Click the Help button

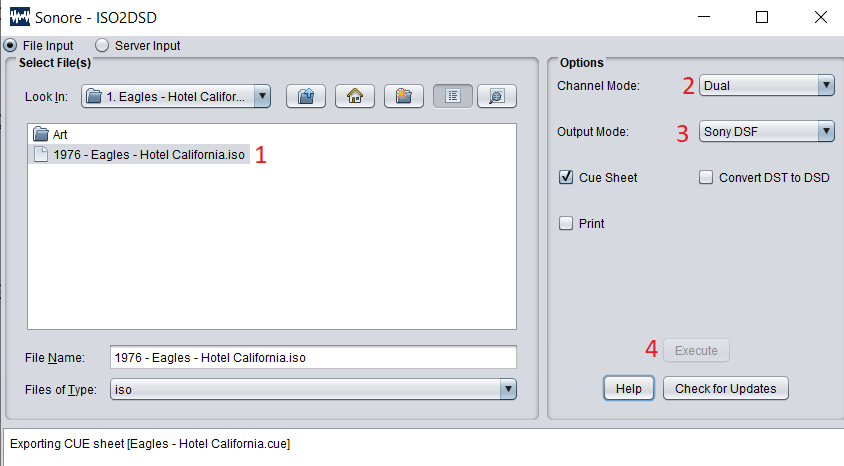pos(629,389)
